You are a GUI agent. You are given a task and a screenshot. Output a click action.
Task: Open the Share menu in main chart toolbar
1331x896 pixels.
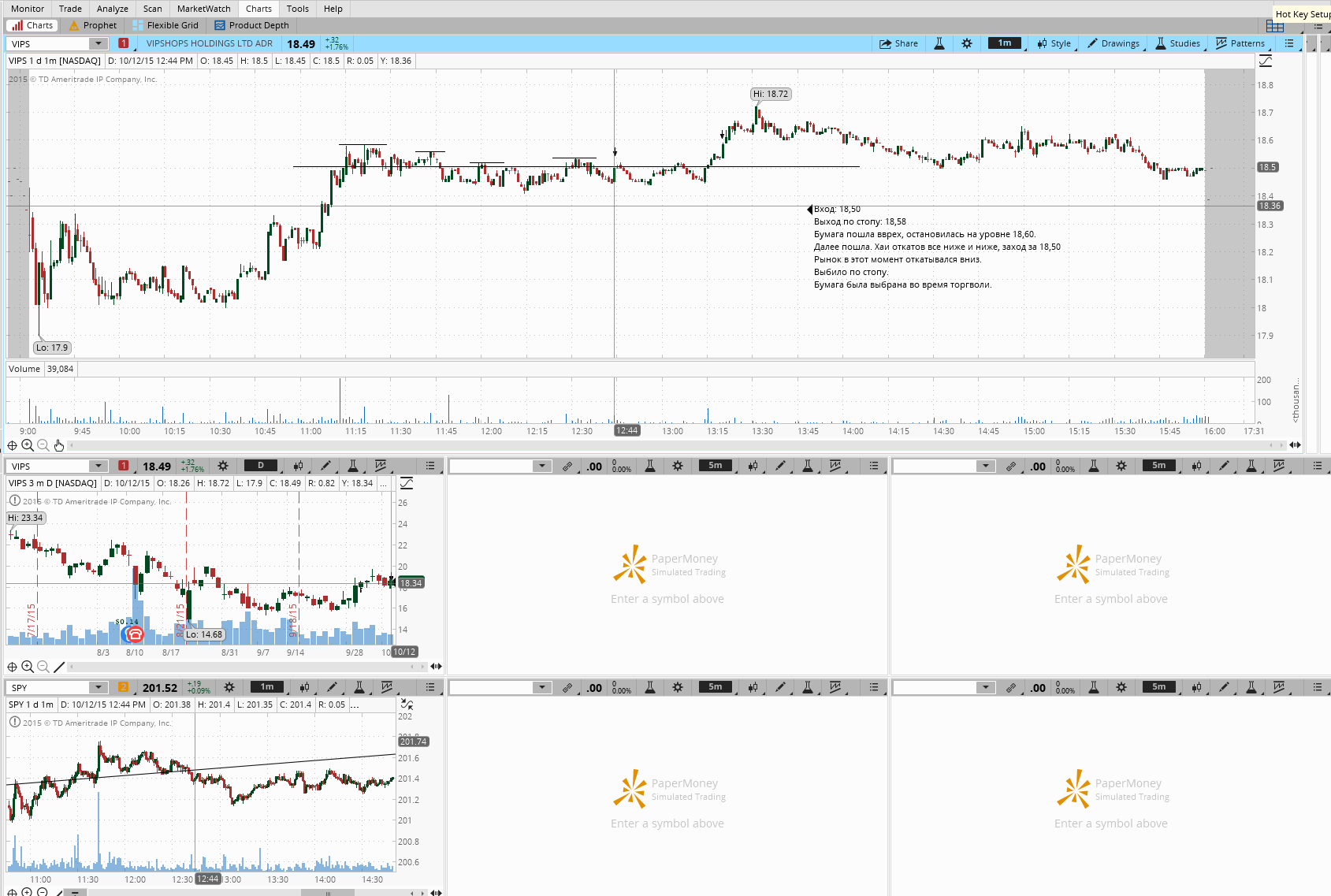(898, 43)
